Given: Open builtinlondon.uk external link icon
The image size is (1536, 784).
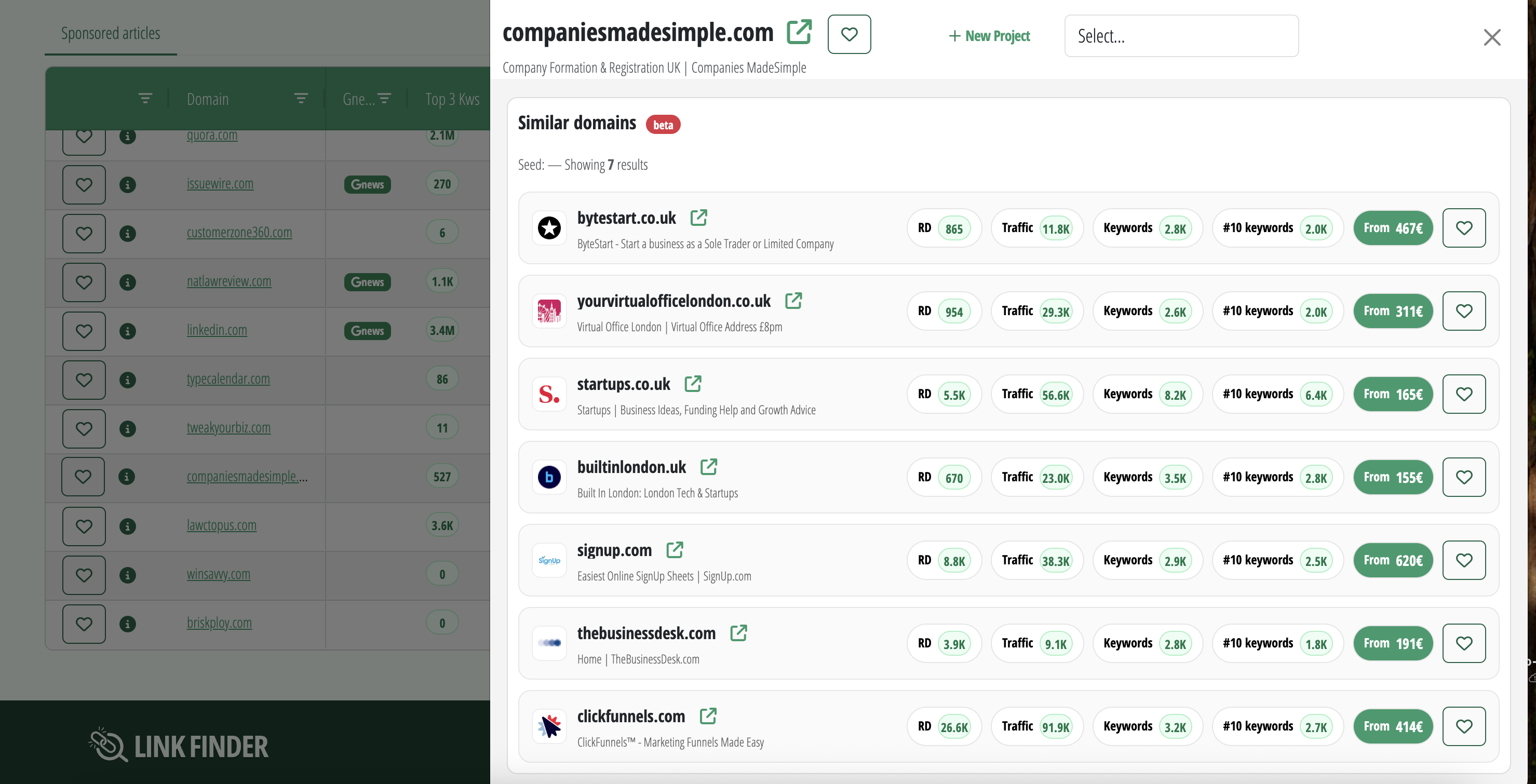Looking at the screenshot, I should [x=708, y=467].
